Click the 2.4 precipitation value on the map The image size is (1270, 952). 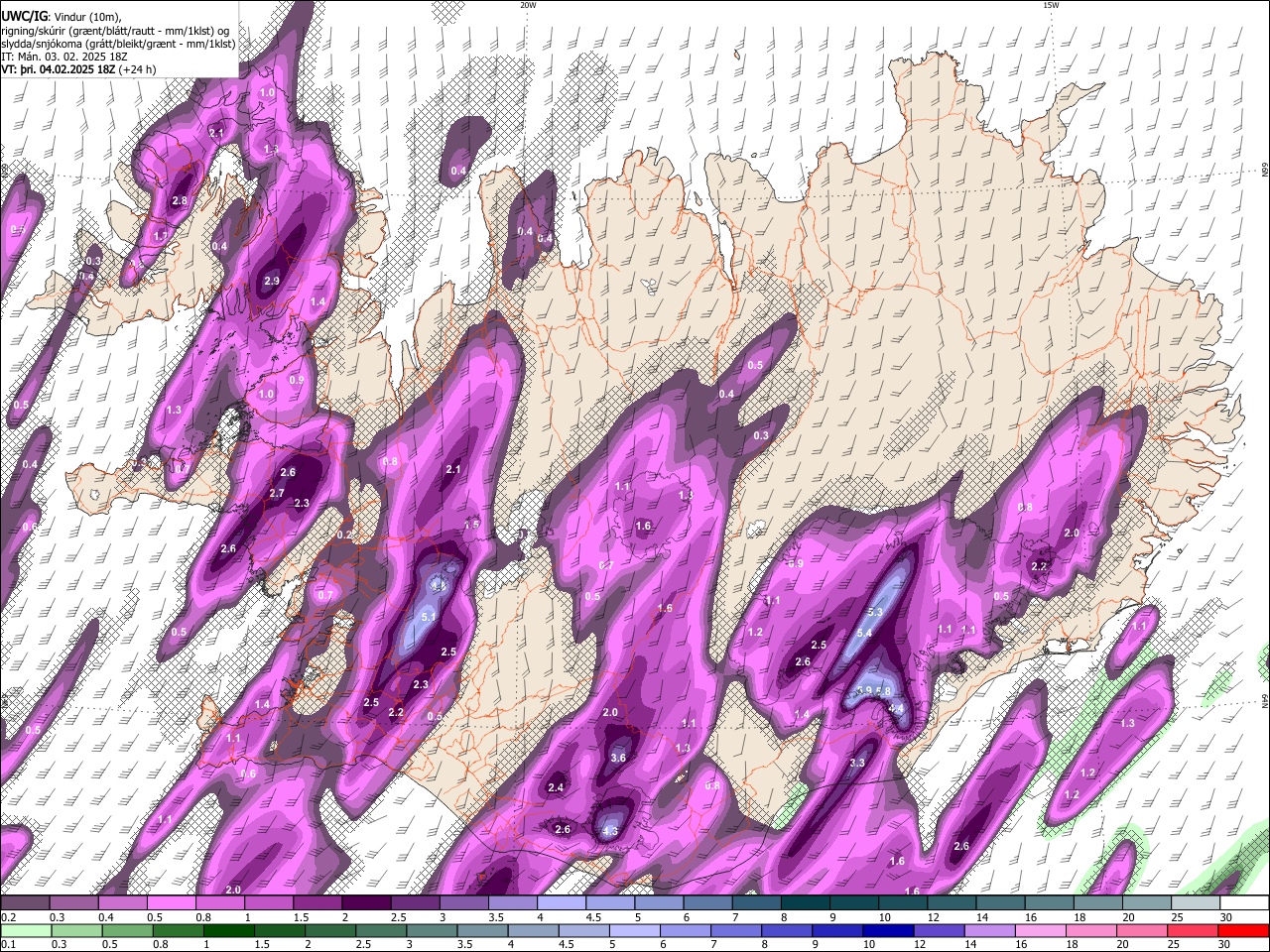coord(556,788)
